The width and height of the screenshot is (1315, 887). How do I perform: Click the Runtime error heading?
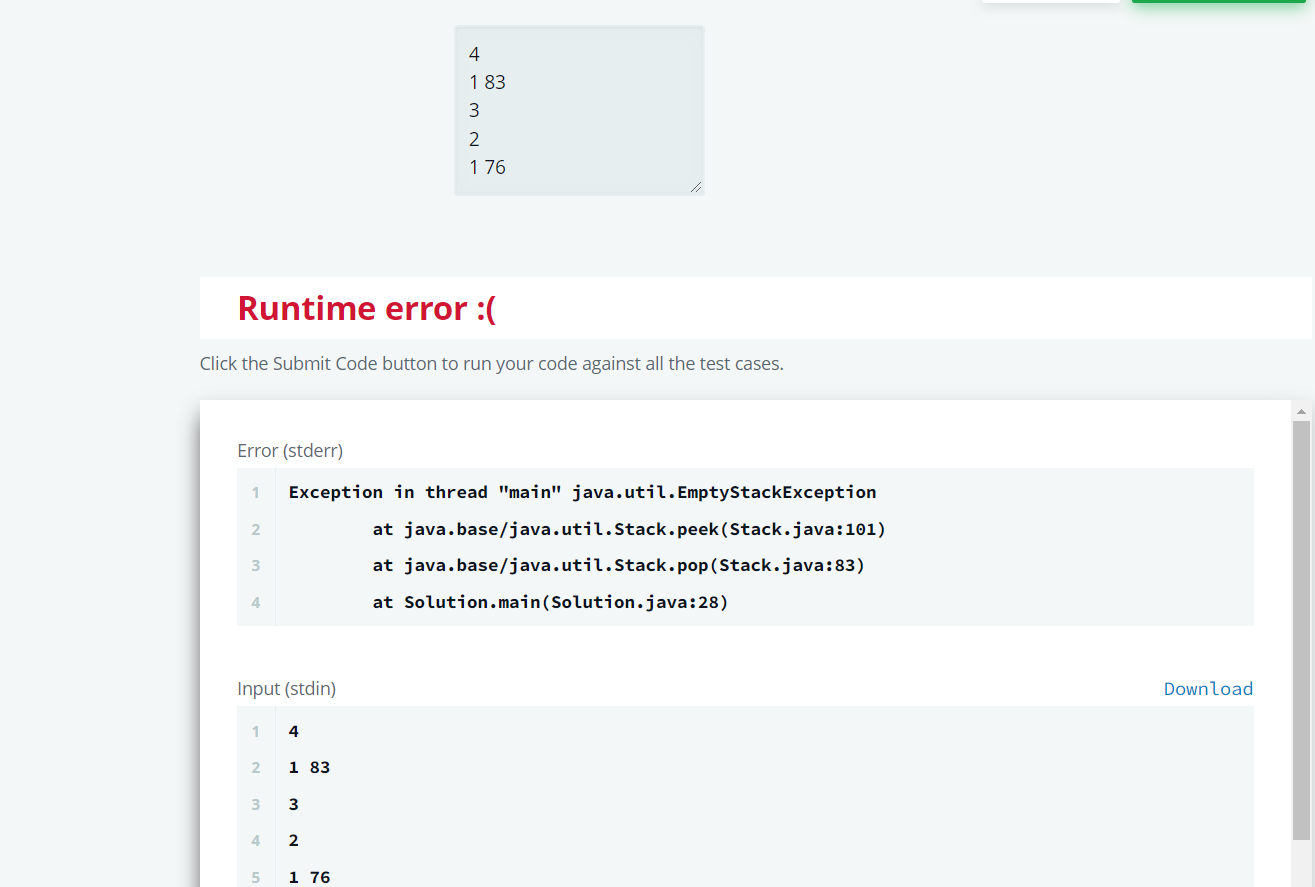click(x=366, y=308)
